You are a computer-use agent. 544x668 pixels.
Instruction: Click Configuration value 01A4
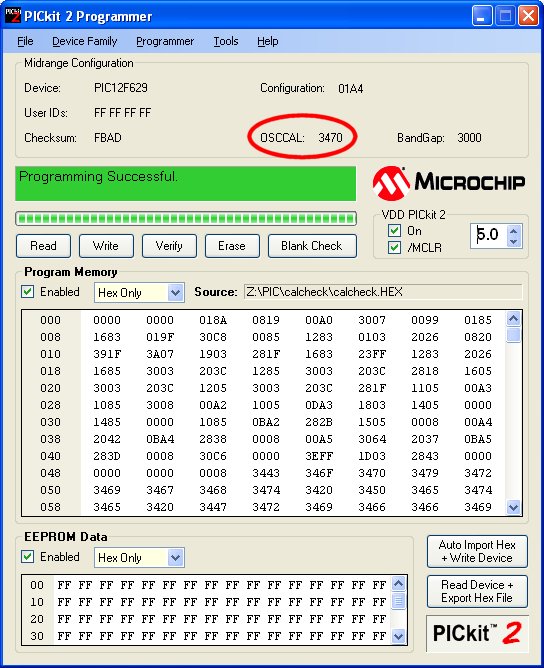(351, 89)
